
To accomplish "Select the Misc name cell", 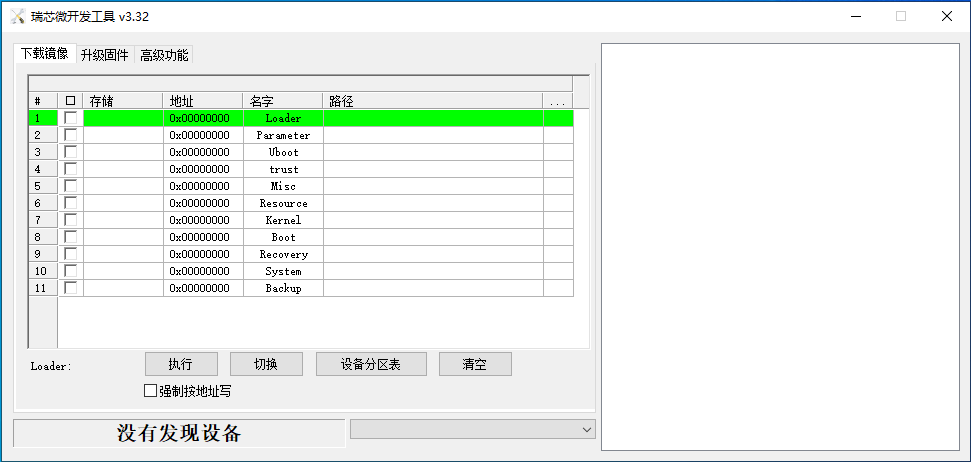I will pos(283,186).
